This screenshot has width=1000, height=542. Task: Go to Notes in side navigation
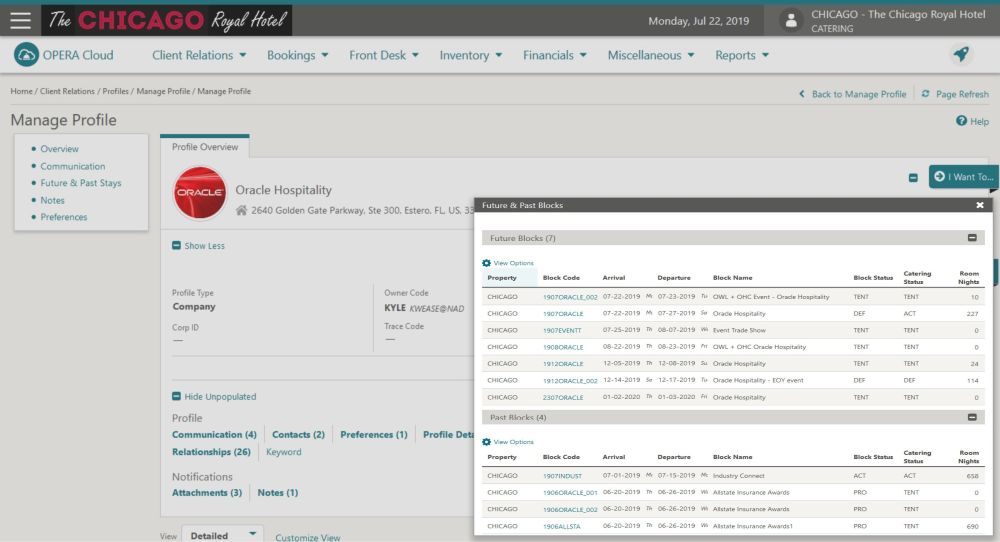coord(52,200)
